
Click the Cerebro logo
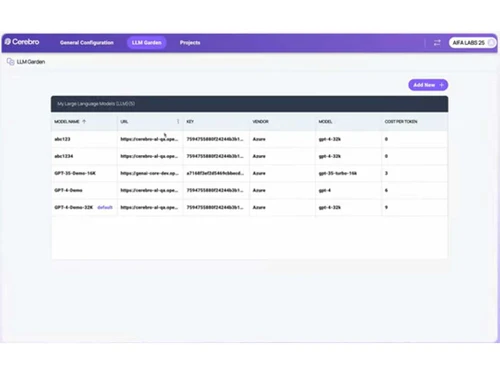pos(22,42)
